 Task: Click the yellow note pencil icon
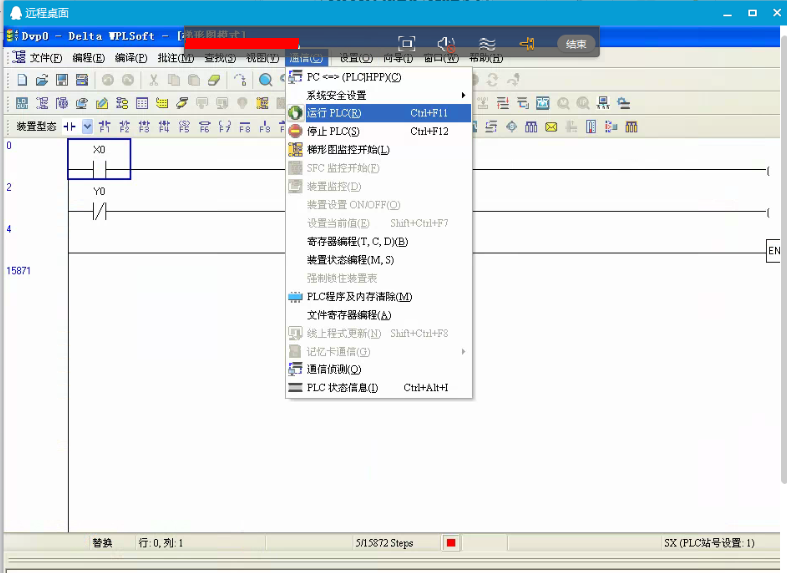[102, 103]
